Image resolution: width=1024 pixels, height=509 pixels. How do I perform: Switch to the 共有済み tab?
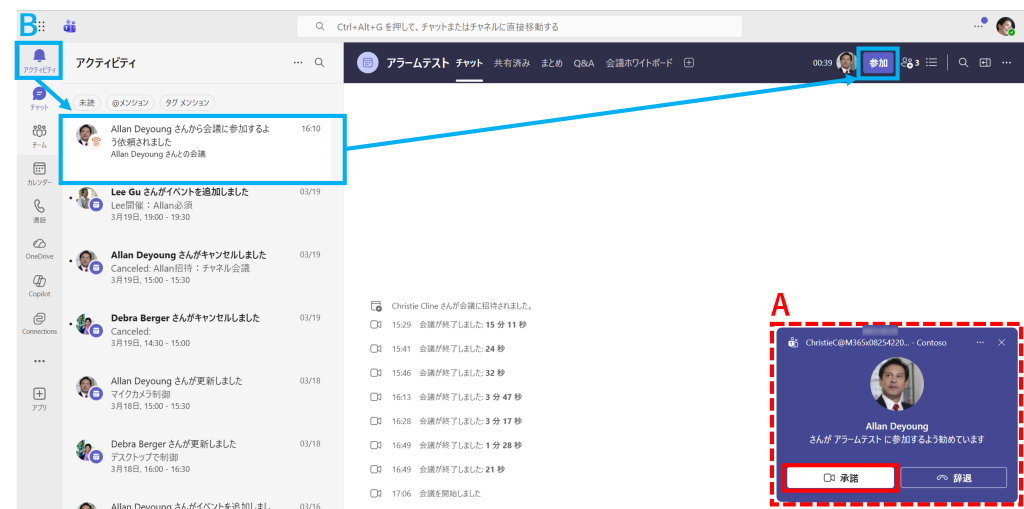pos(512,63)
